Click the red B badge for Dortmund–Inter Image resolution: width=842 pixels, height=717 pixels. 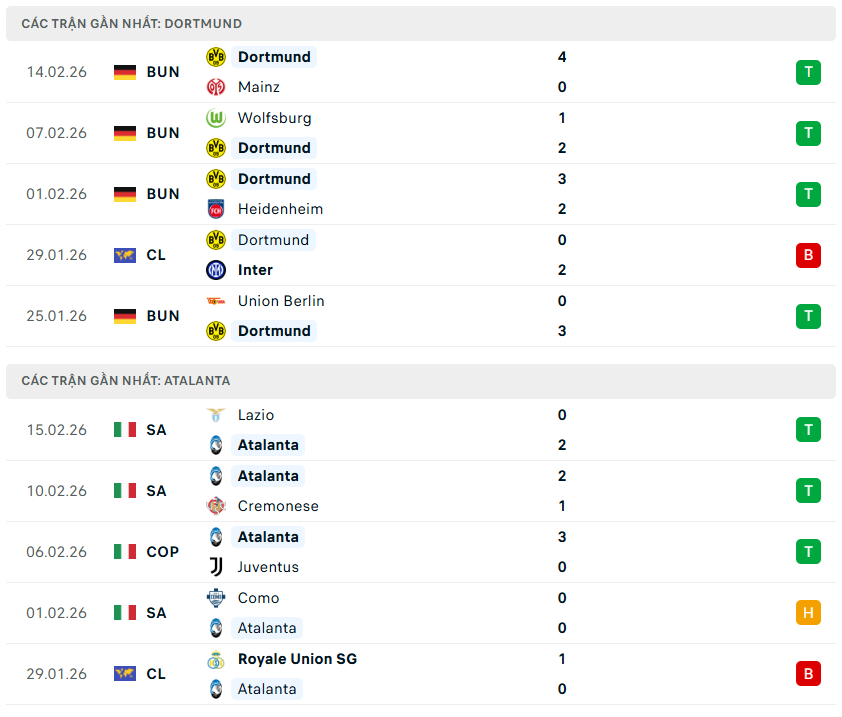coord(808,255)
